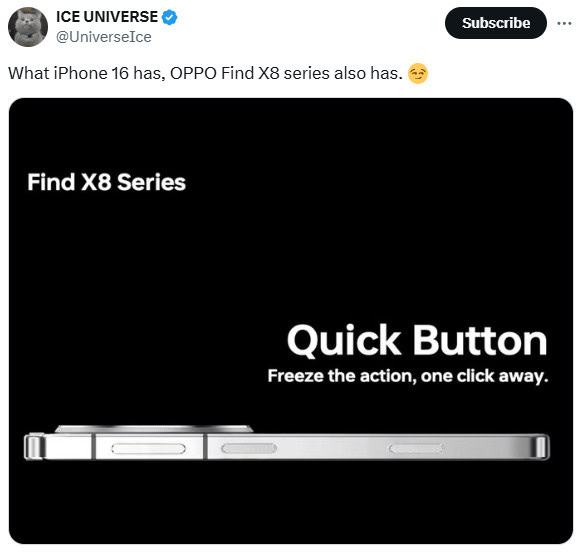Open the @UniverseIce handle link

pyautogui.click(x=104, y=37)
